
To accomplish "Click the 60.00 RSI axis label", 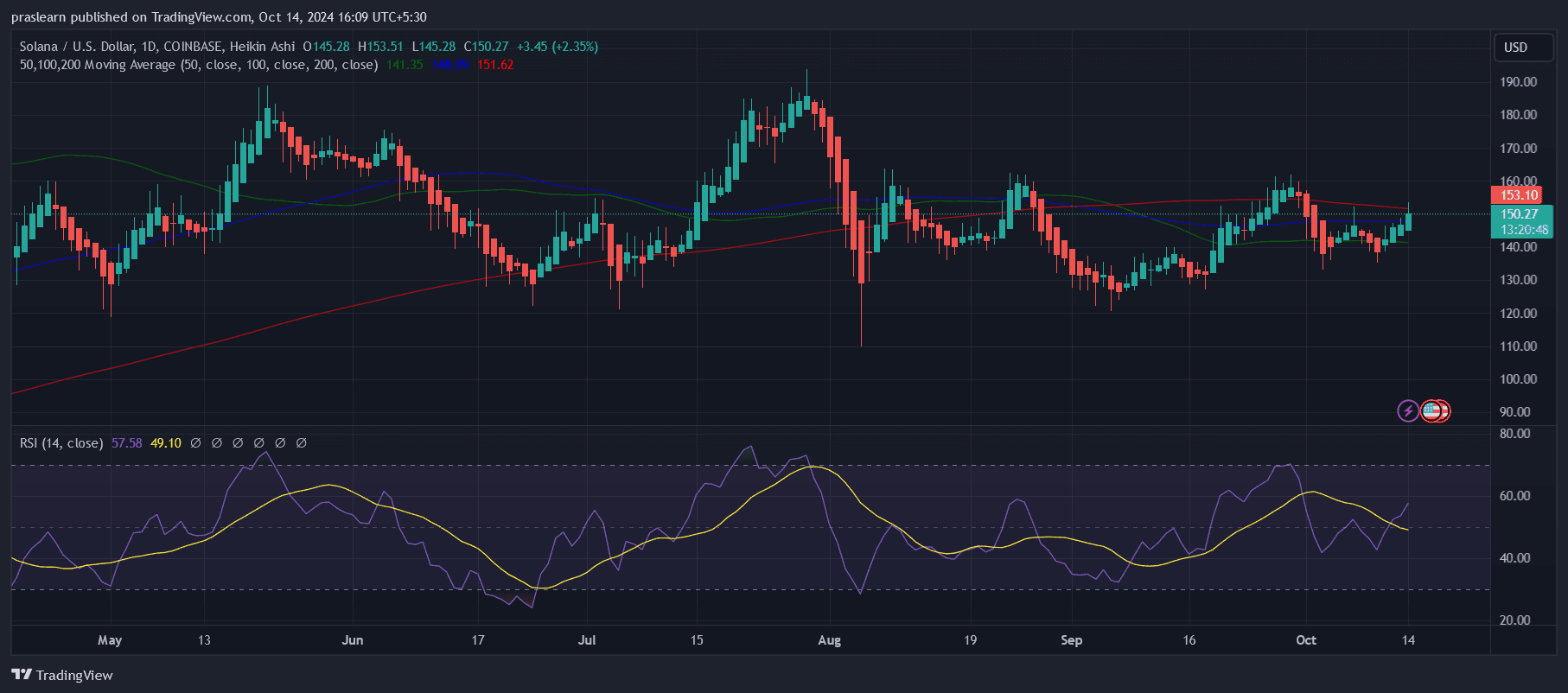I will click(x=1515, y=496).
